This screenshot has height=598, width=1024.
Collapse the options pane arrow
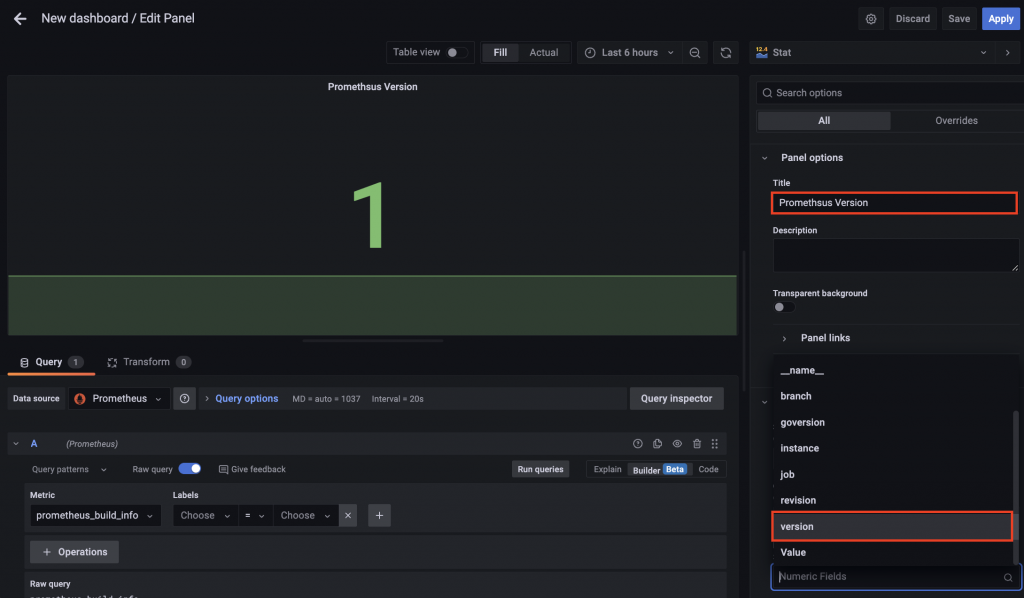[x=1008, y=53]
